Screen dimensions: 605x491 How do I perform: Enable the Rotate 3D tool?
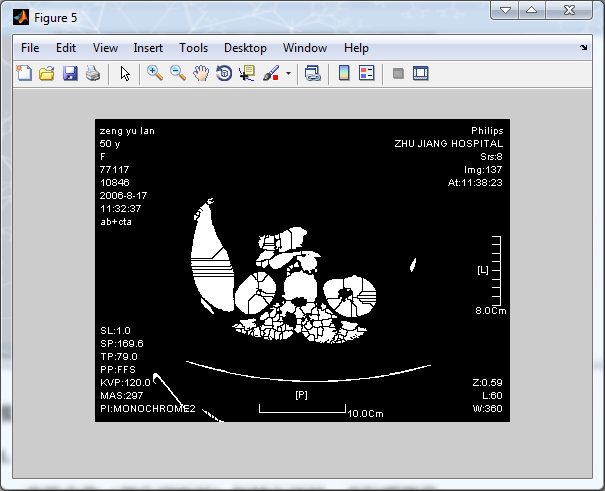tap(224, 73)
